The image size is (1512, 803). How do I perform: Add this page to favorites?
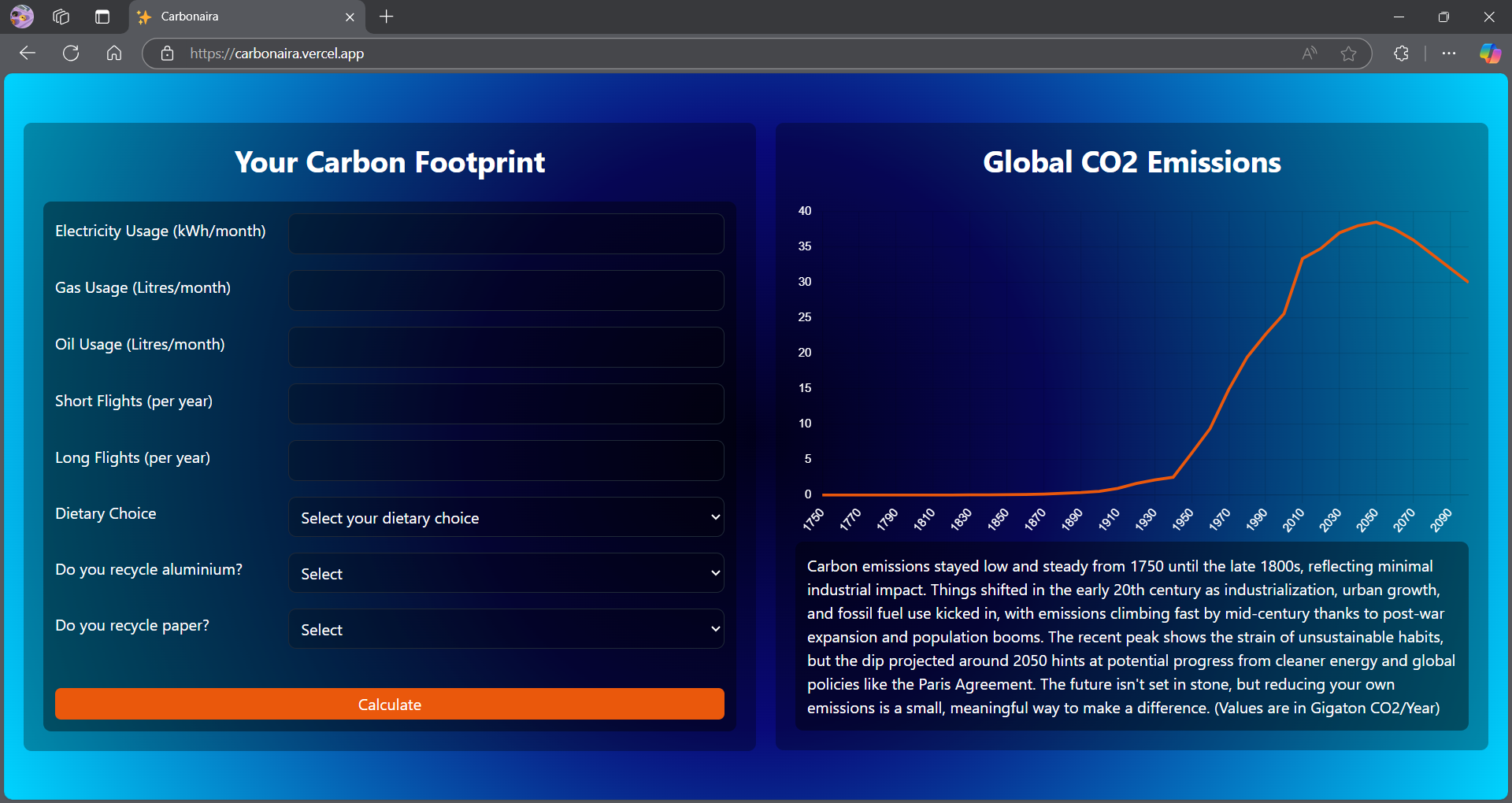pyautogui.click(x=1348, y=54)
